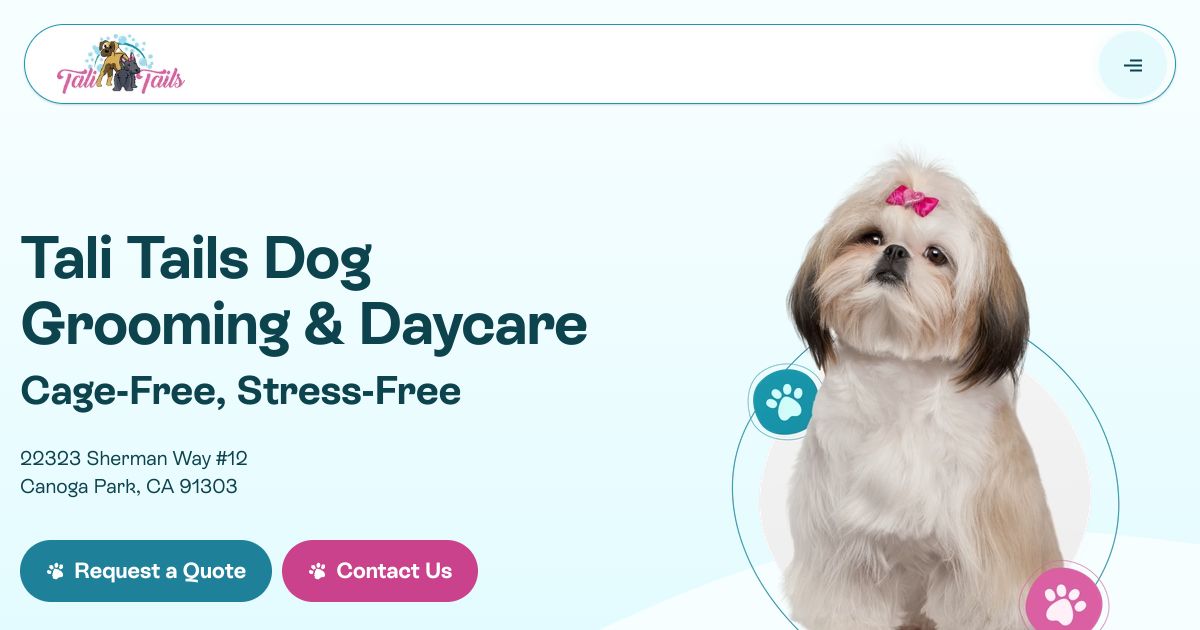
Task: Click the teal paw print badge
Action: coord(785,402)
